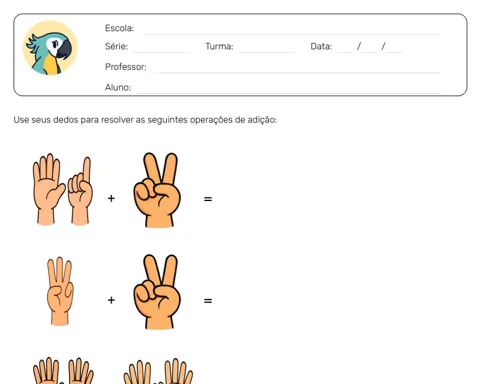The image size is (480, 384).
Task: Click the Turma blank field
Action: coord(266,48)
